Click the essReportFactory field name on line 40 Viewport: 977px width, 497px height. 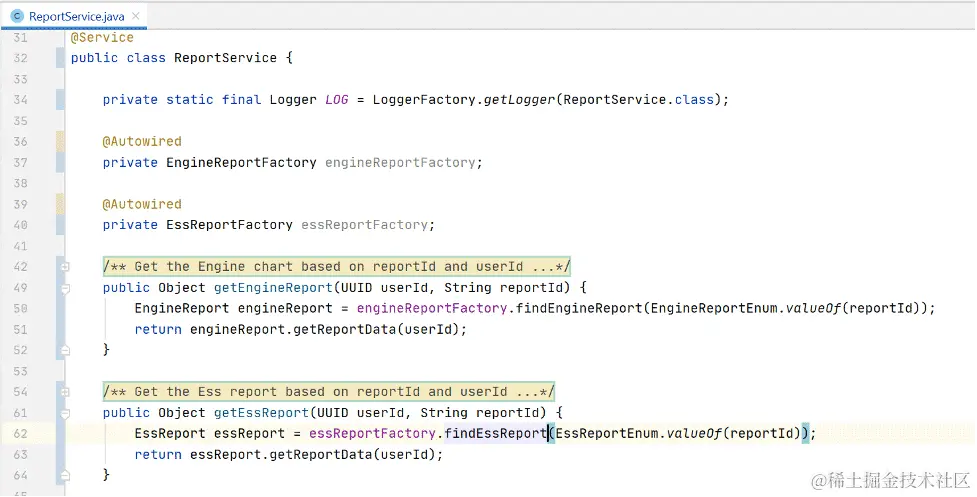365,225
